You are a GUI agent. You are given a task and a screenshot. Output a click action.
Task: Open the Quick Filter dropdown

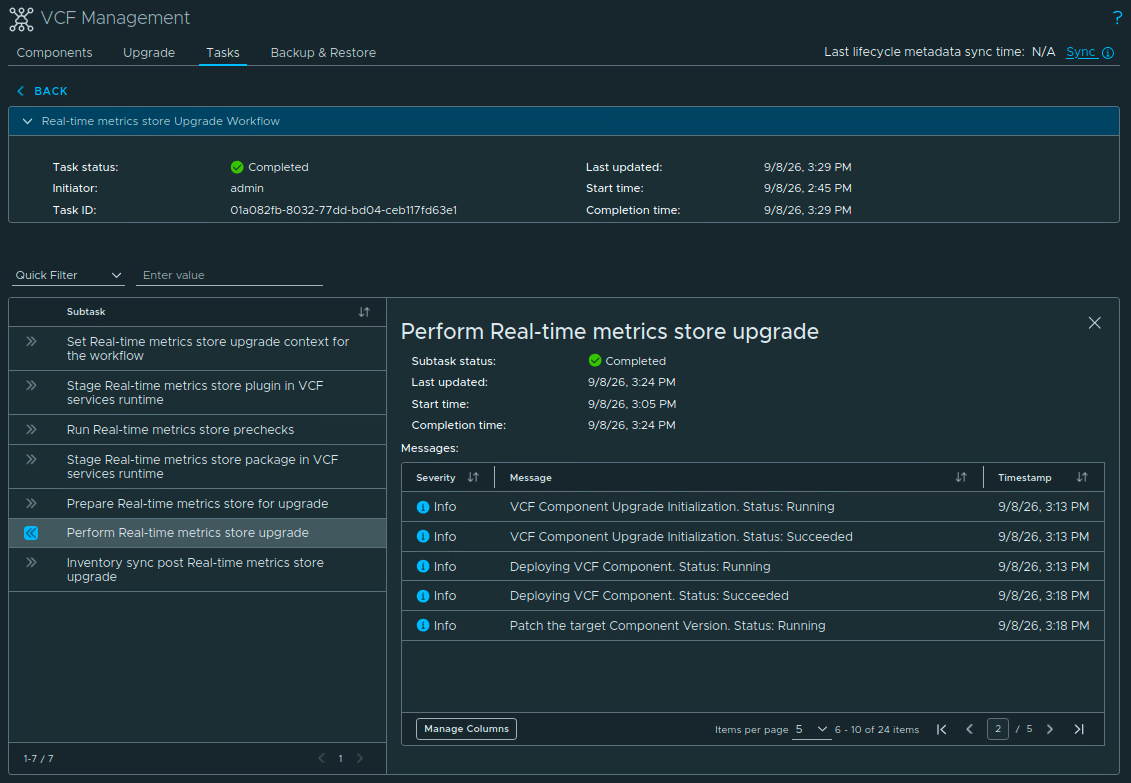[69, 275]
